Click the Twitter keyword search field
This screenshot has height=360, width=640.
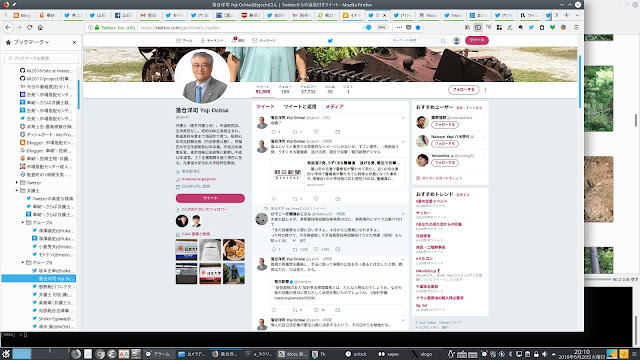[418, 40]
